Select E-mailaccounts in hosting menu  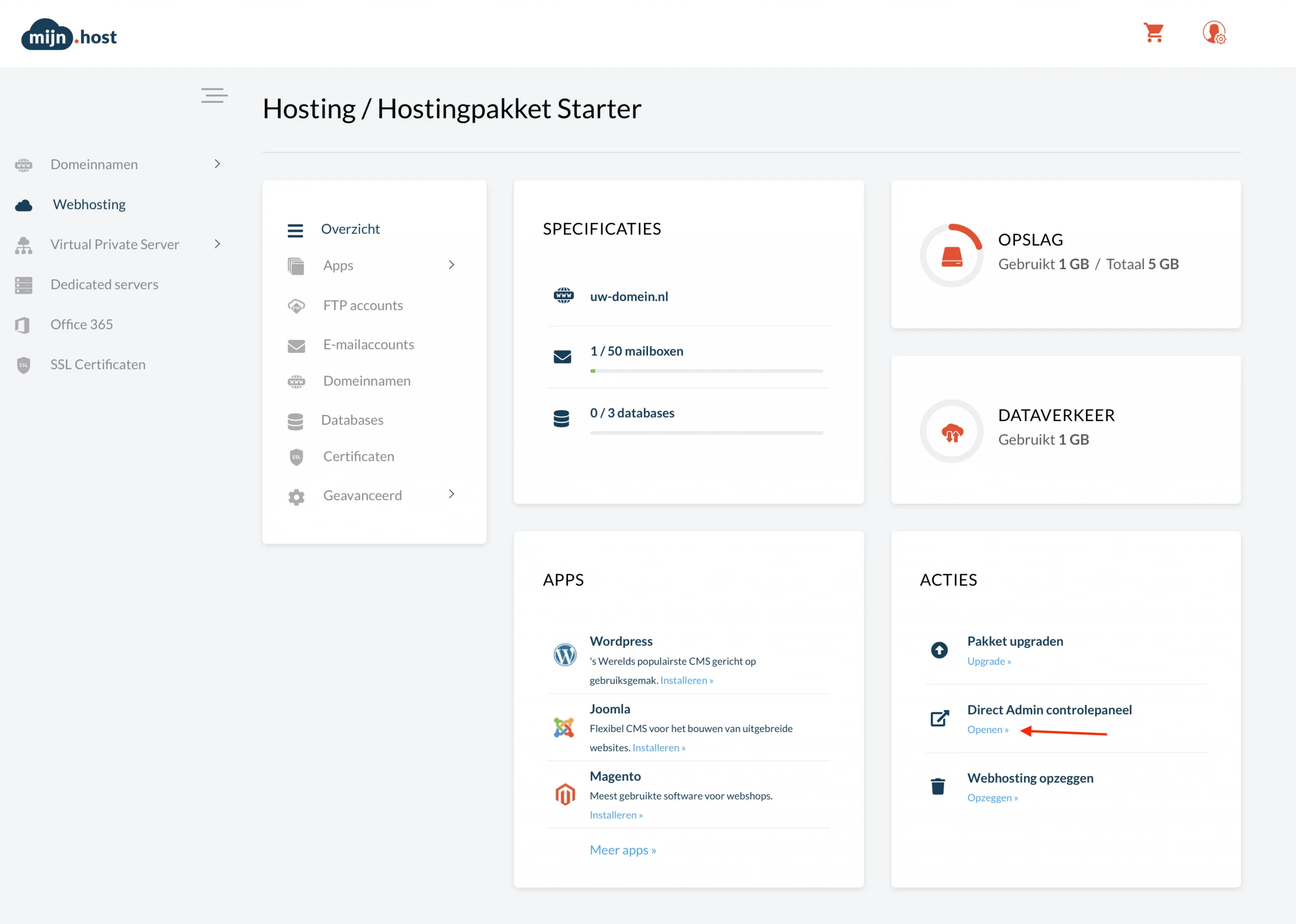click(368, 344)
